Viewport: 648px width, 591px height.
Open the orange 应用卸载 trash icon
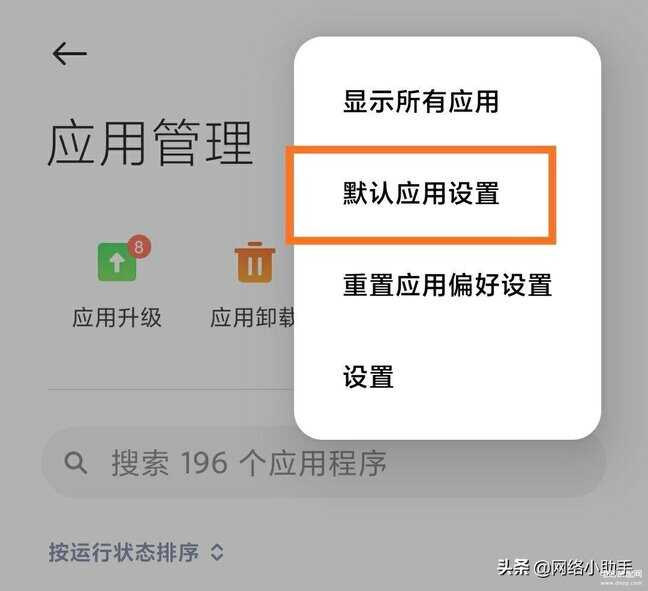tap(255, 262)
